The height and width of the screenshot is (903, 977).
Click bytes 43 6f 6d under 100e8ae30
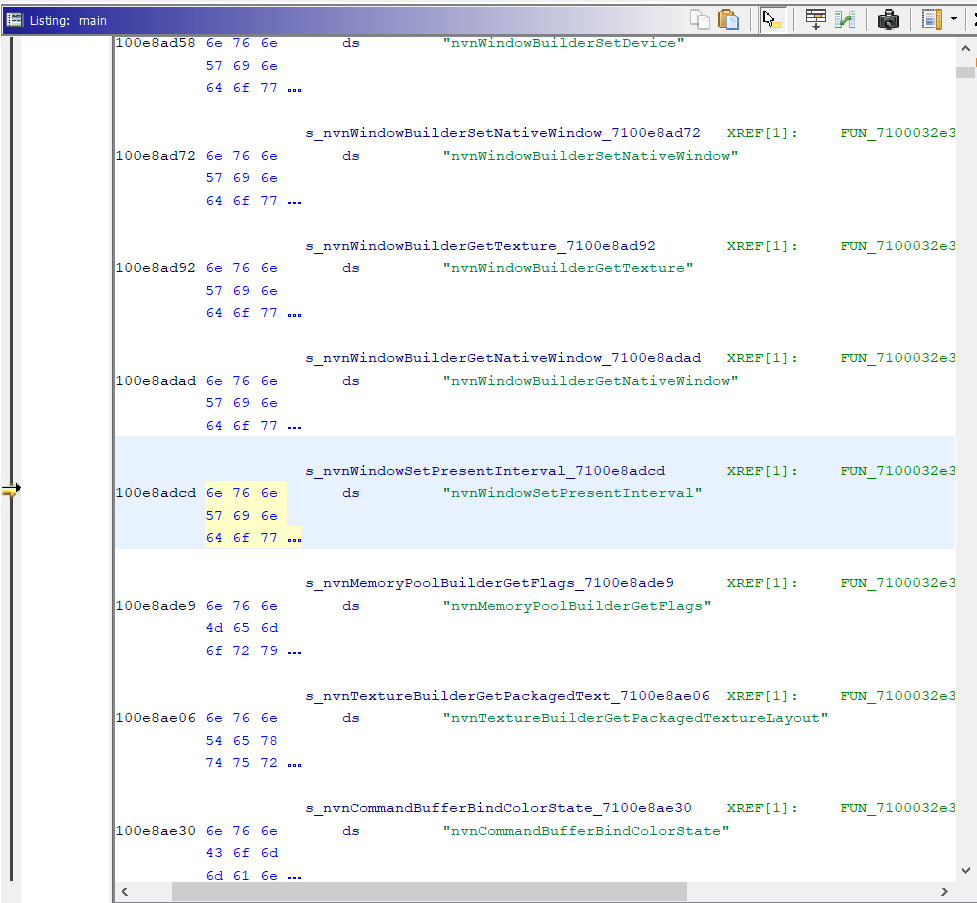point(242,853)
